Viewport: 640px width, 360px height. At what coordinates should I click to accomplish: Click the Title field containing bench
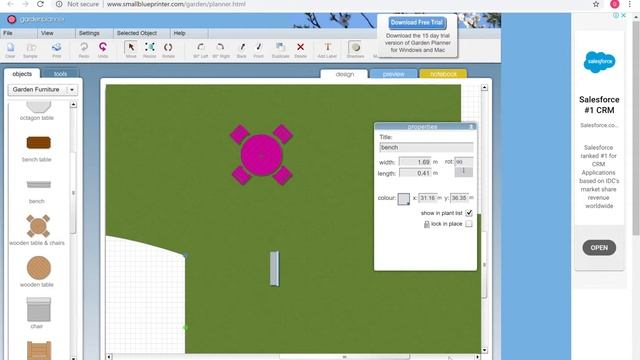click(x=426, y=147)
